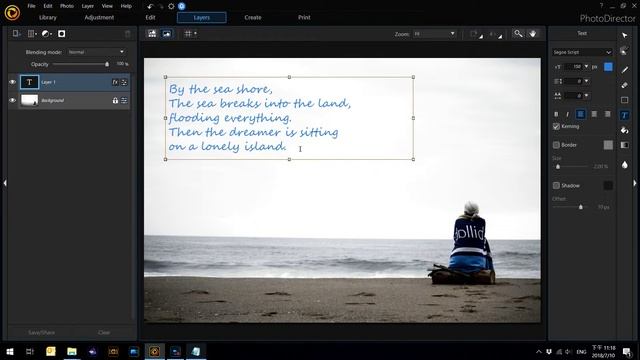The image size is (640, 360).
Task: Click the single photo view icon
Action: click(167, 34)
